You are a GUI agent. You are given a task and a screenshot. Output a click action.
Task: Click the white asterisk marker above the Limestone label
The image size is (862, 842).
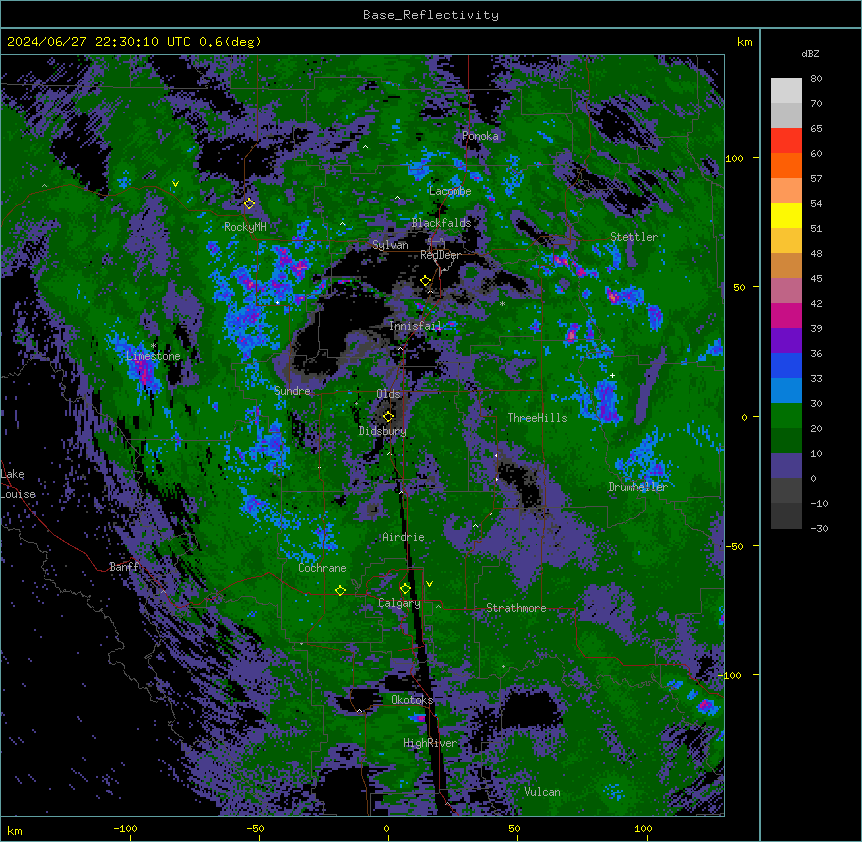click(x=153, y=346)
